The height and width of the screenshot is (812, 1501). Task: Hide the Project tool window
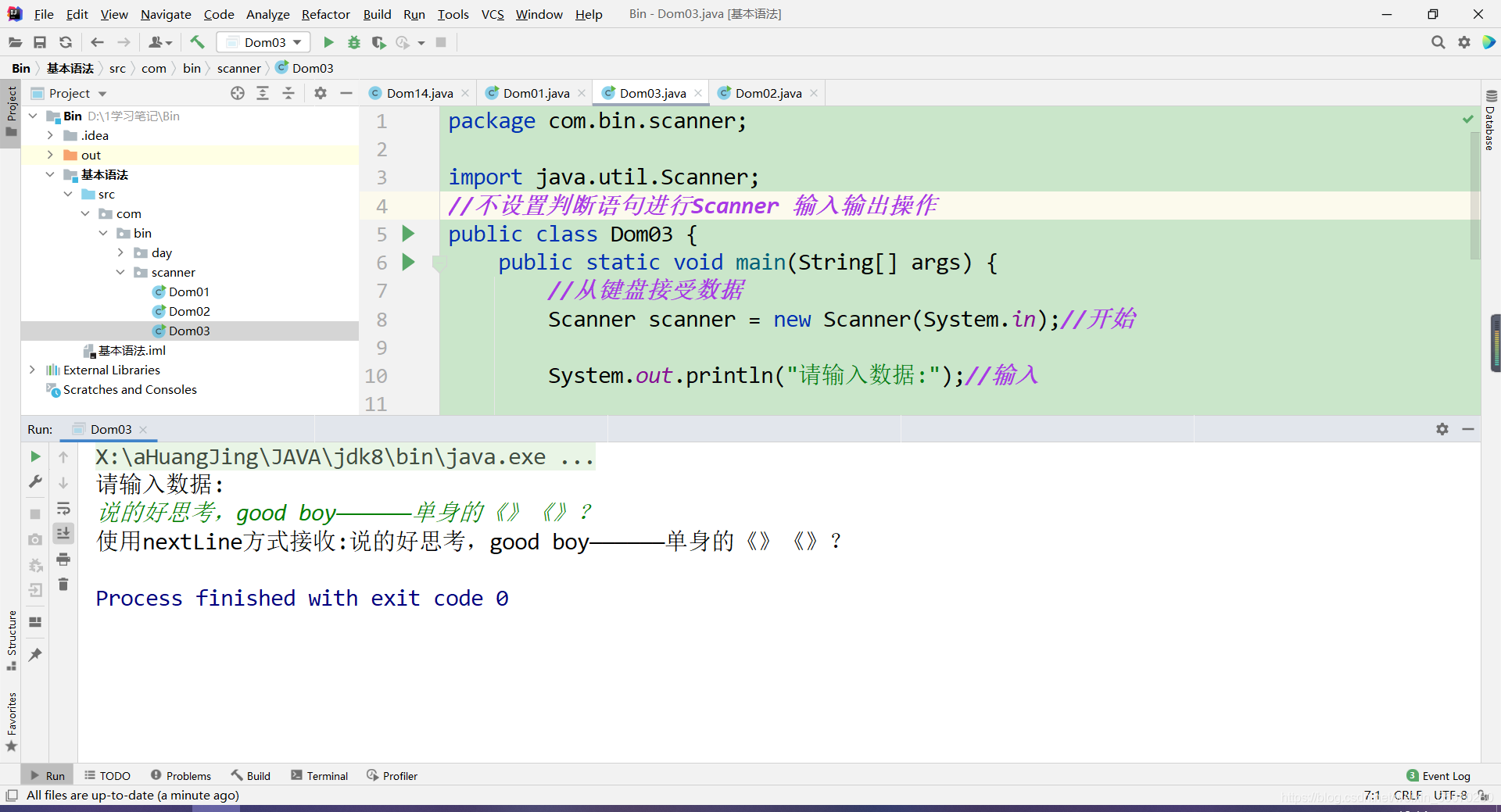click(346, 93)
